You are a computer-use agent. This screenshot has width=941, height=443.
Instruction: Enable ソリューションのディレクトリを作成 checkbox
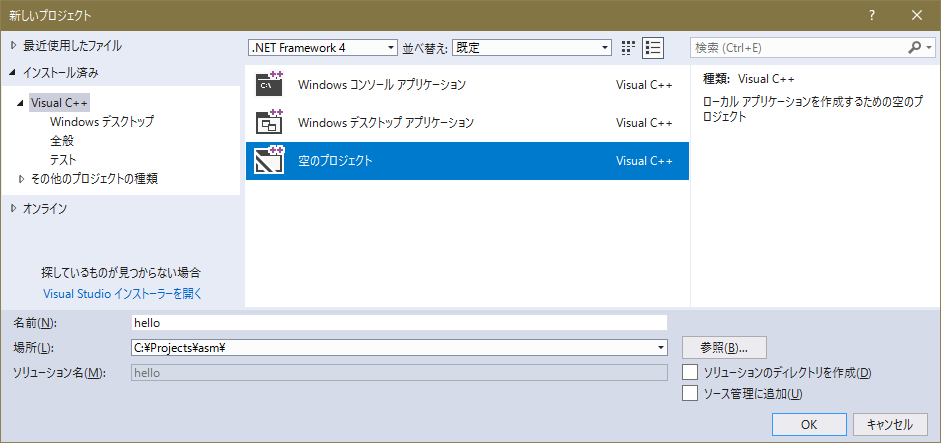click(690, 372)
